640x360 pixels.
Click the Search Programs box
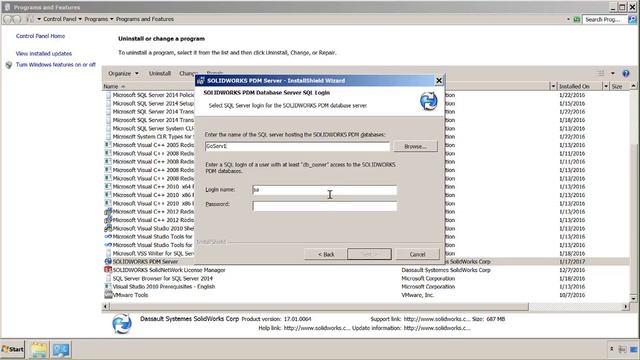click(x=604, y=19)
